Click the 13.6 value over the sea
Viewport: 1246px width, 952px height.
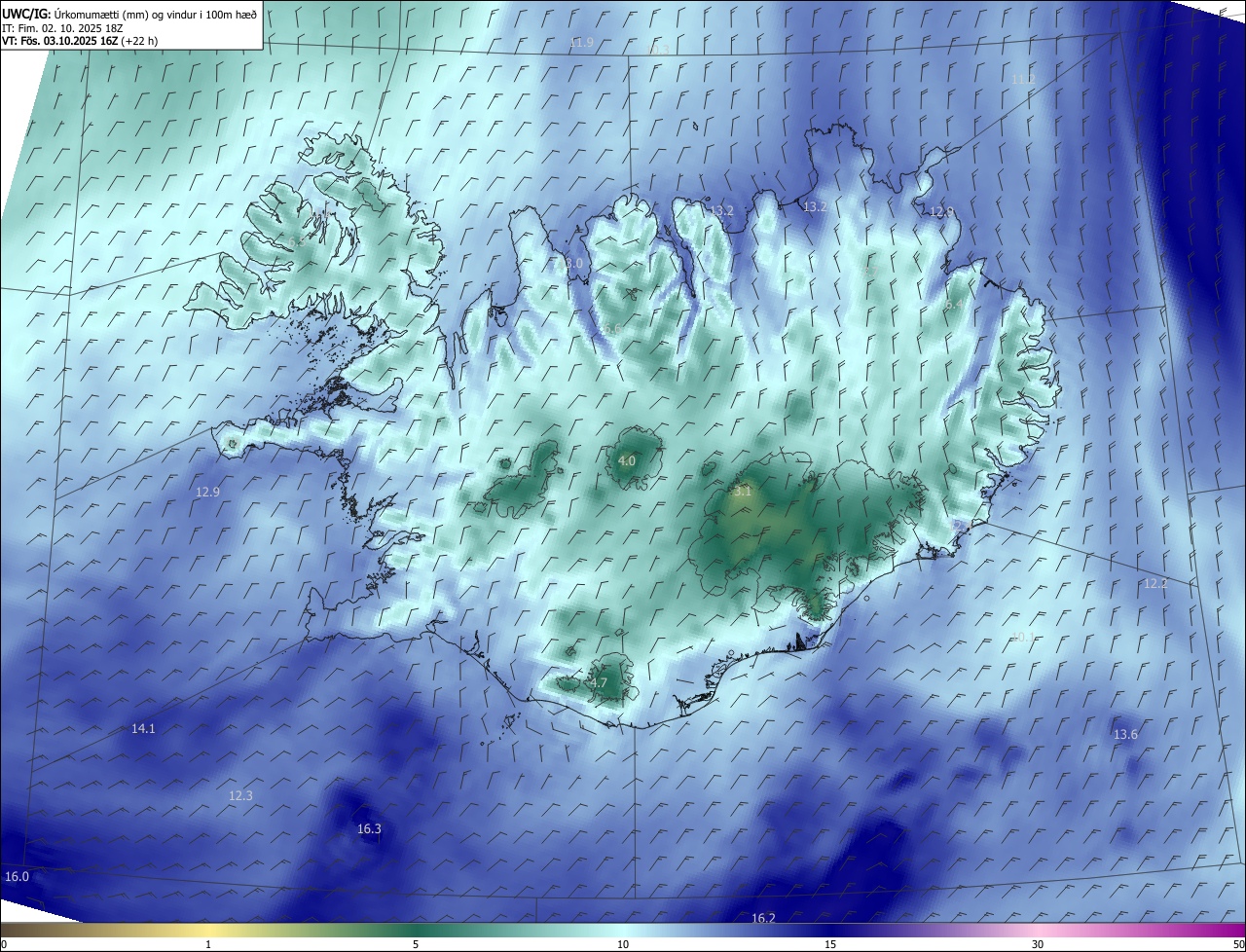coord(1125,735)
